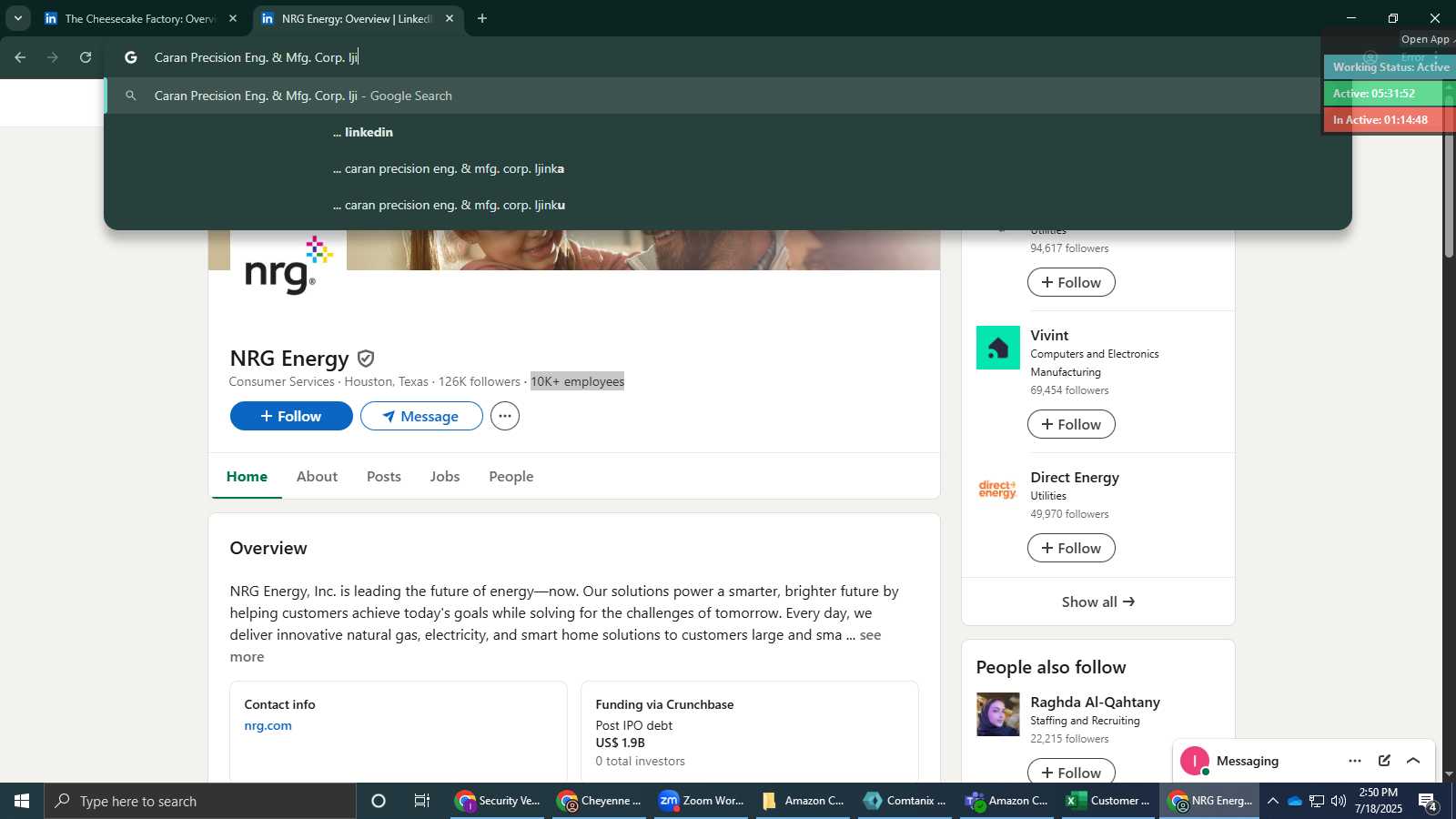Switch to Security Ve... Chrome taskbar window
1456x819 pixels.
pyautogui.click(x=499, y=801)
